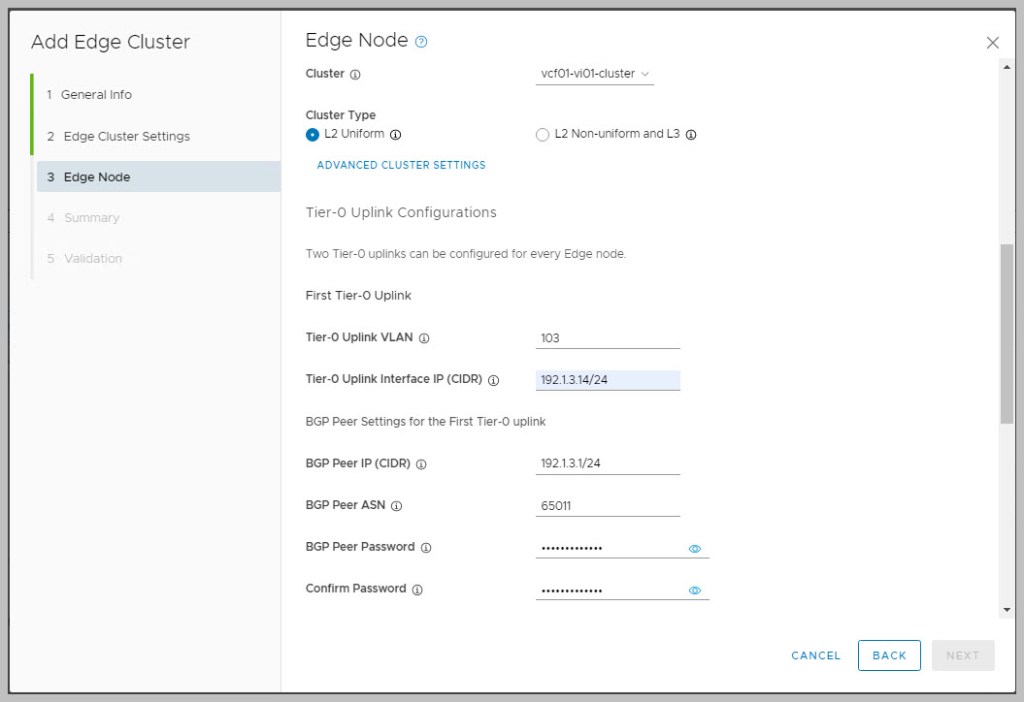Click info icon next to L2 Uniform
The width and height of the screenshot is (1024, 702).
pyautogui.click(x=395, y=134)
